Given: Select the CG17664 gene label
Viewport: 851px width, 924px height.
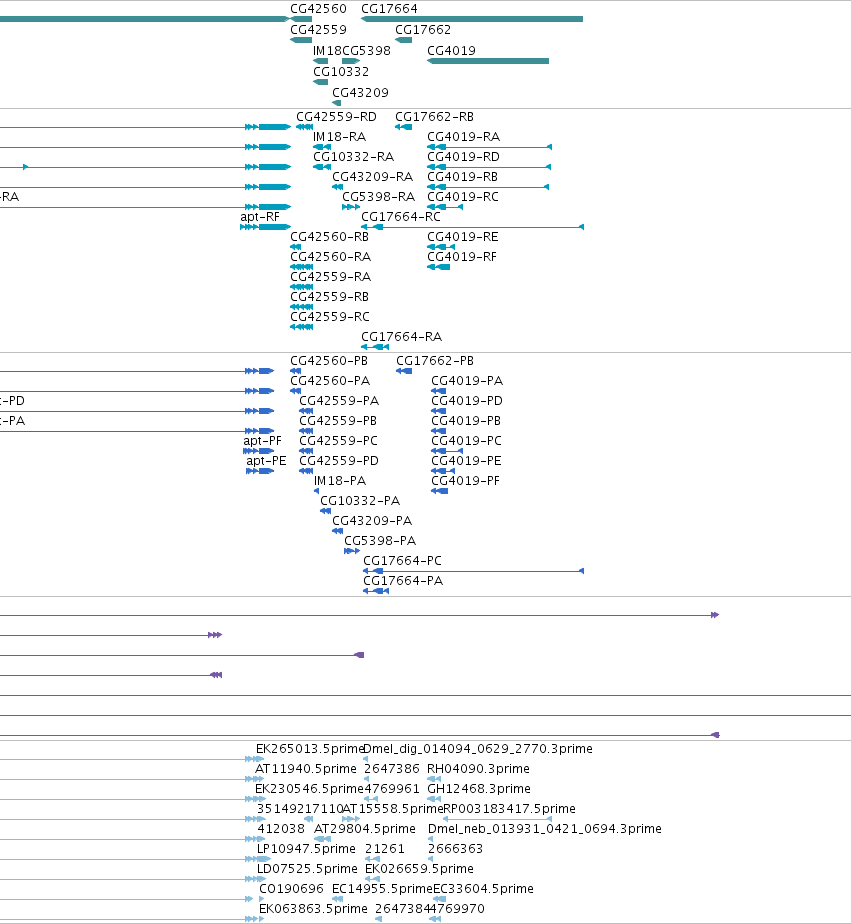Looking at the screenshot, I should click(389, 9).
